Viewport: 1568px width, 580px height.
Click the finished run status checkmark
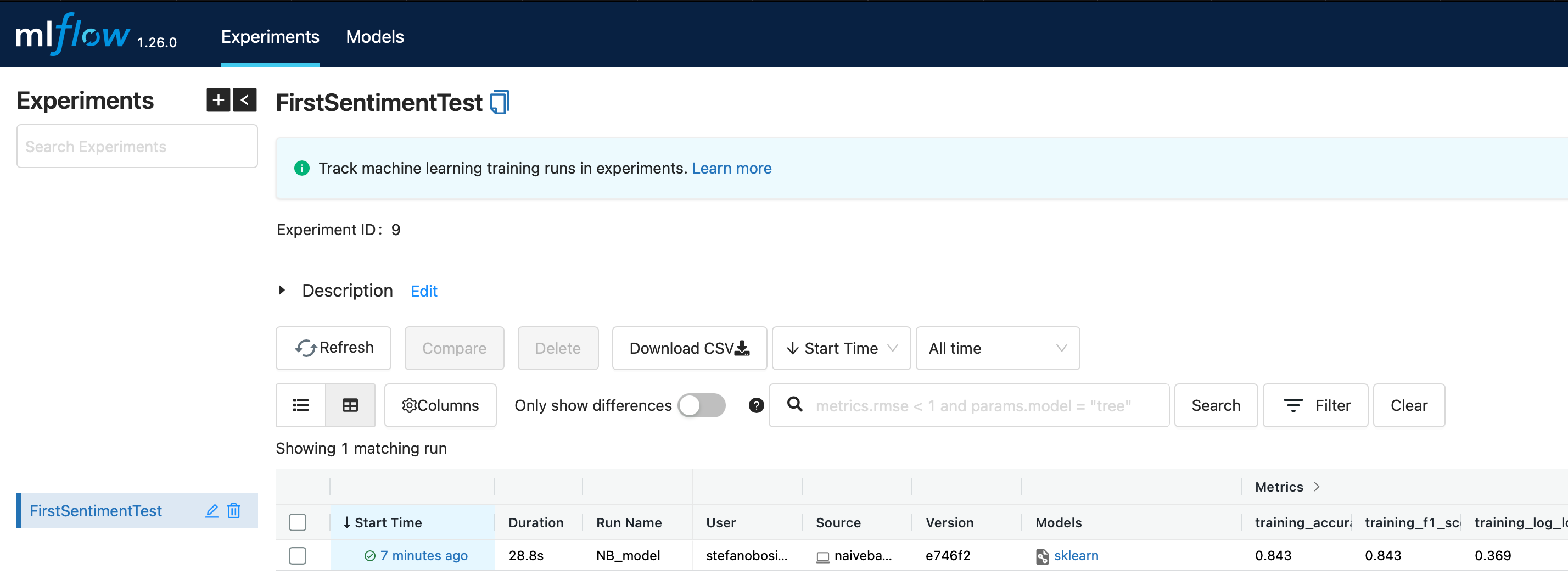[x=369, y=556]
